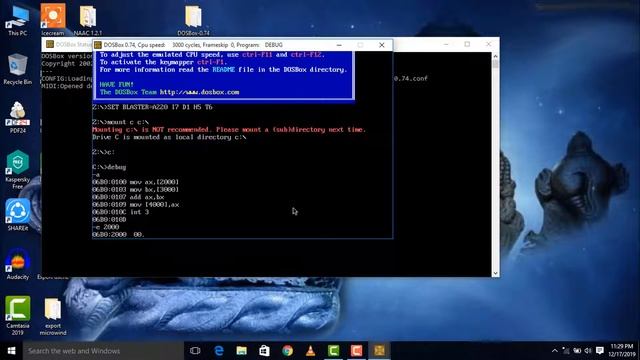Open Microsoft Edge from taskbar
Image resolution: width=640 pixels, height=360 pixels.
(x=219, y=351)
